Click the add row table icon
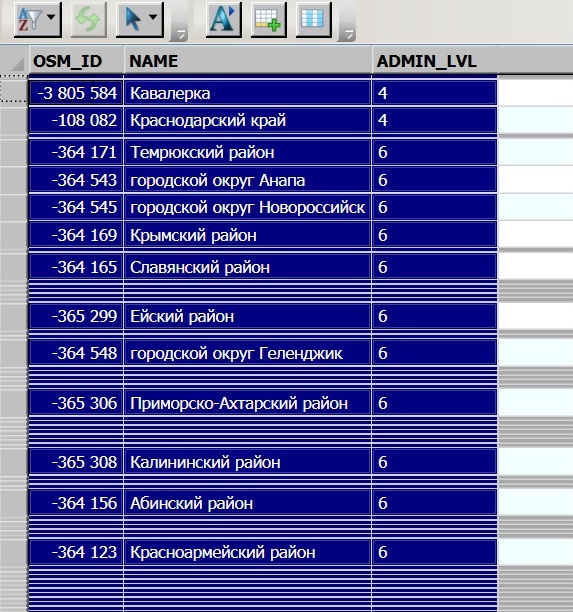This screenshot has height=612, width=573. coord(268,20)
